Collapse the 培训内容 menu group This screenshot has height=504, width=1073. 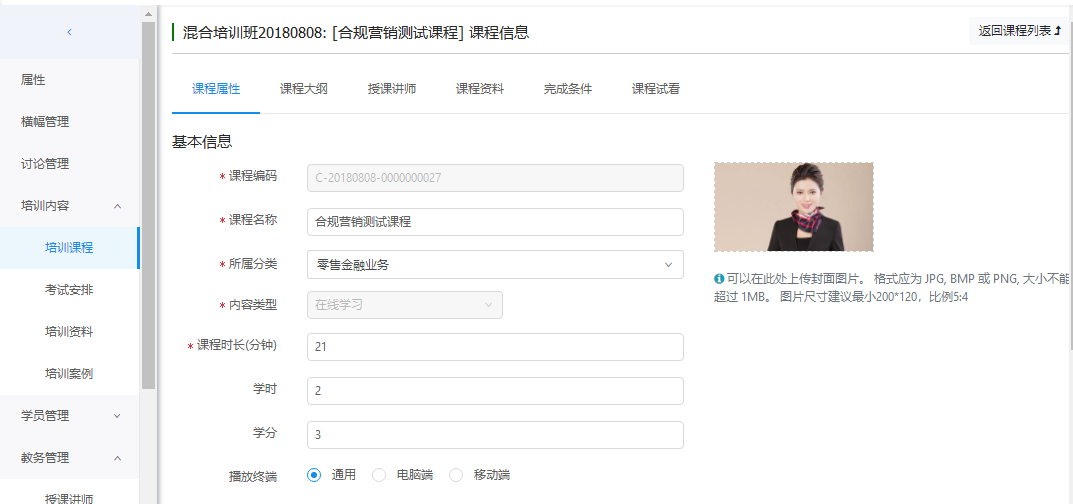coord(117,206)
